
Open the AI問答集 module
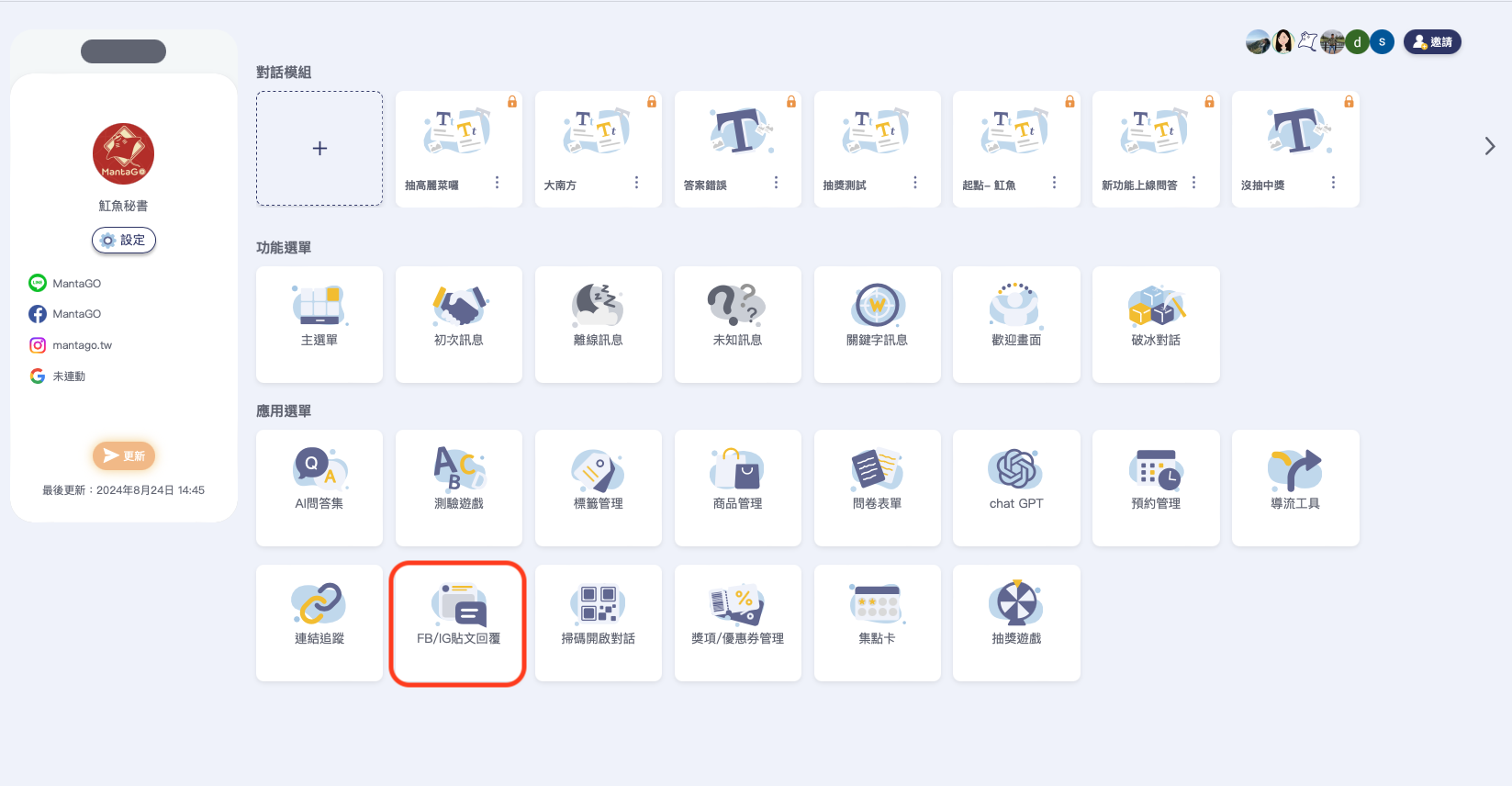(319, 487)
